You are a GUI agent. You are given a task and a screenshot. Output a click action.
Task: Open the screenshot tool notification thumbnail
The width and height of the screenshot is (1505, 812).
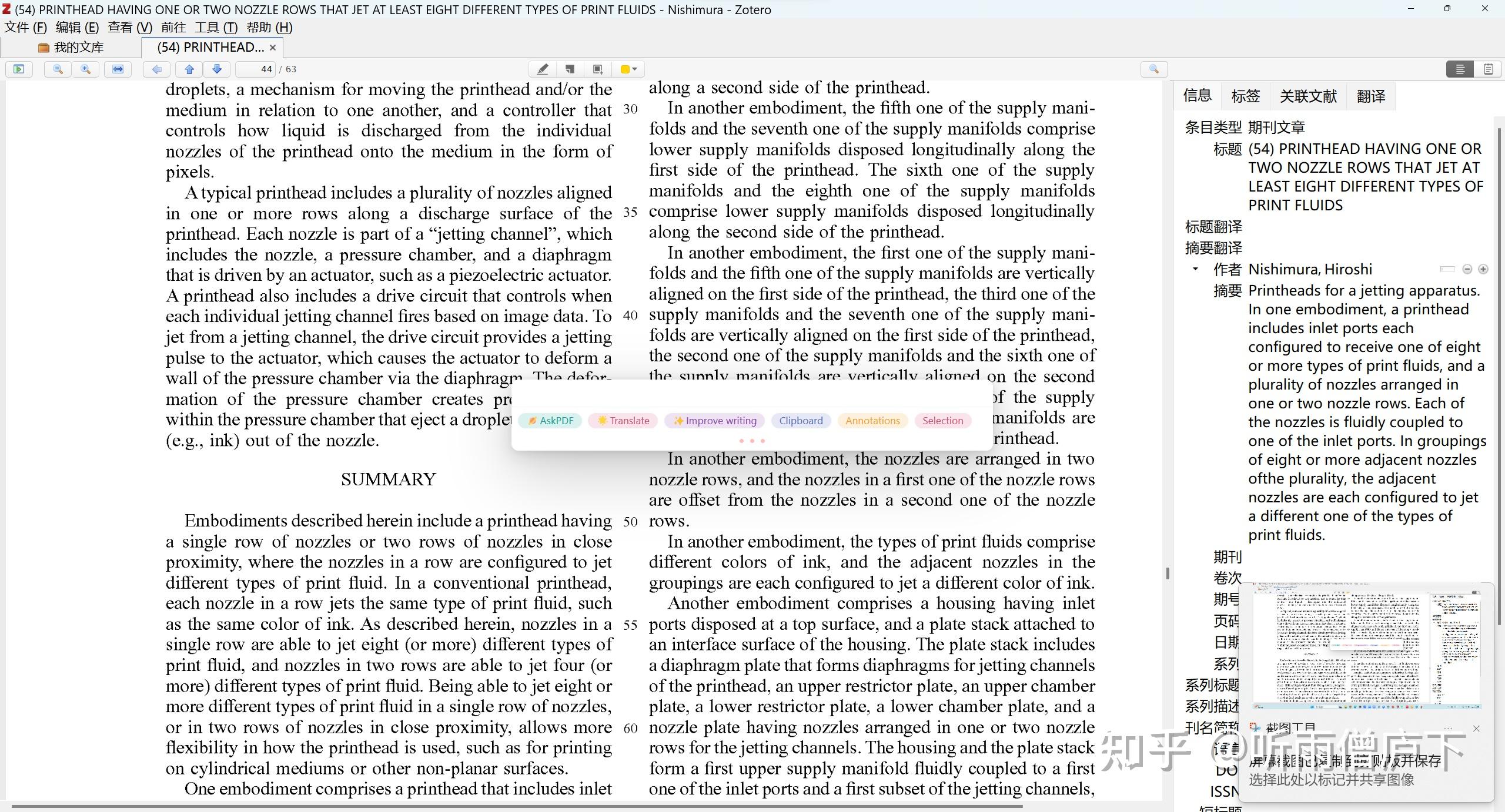[x=1366, y=647]
